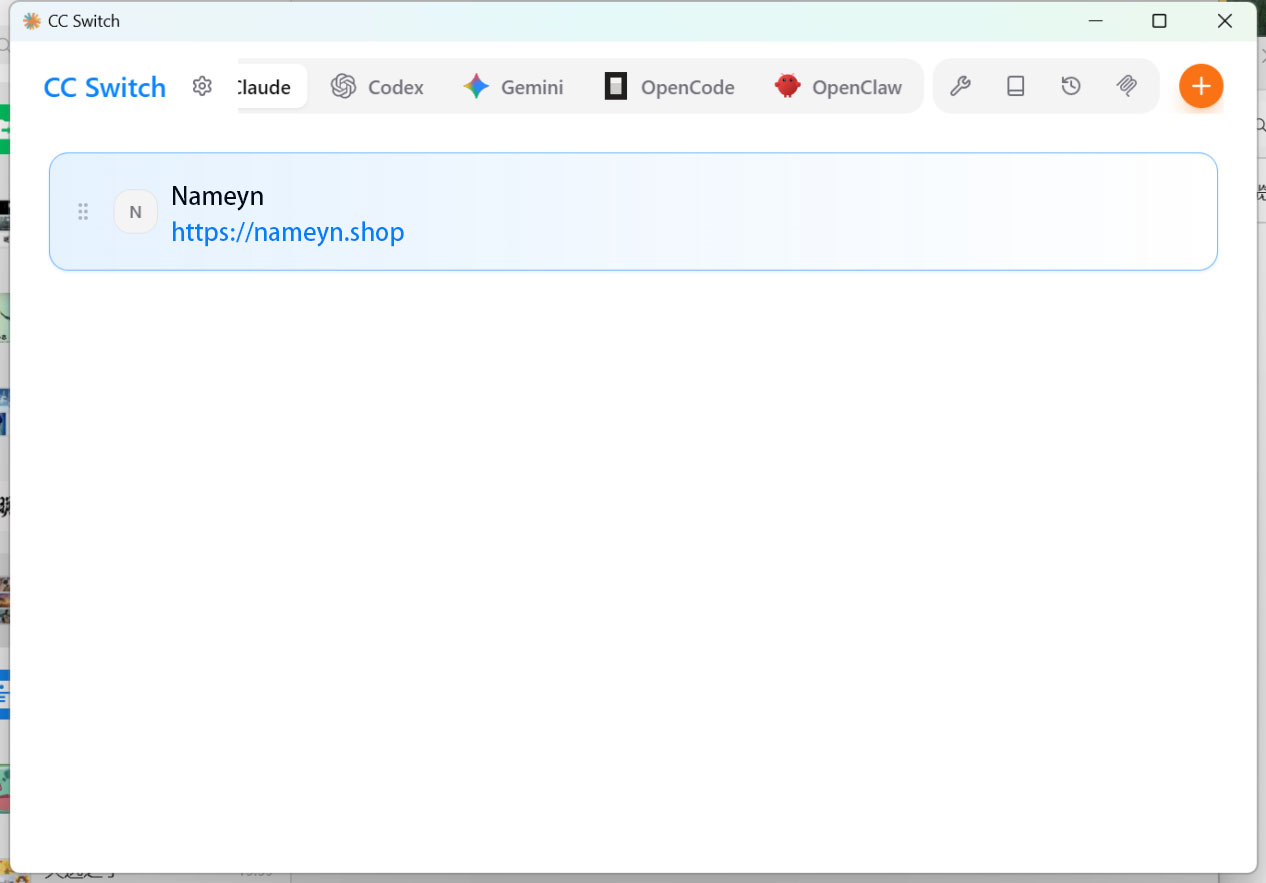Minimize the CC Switch window
Image resolution: width=1266 pixels, height=883 pixels.
coord(1096,21)
